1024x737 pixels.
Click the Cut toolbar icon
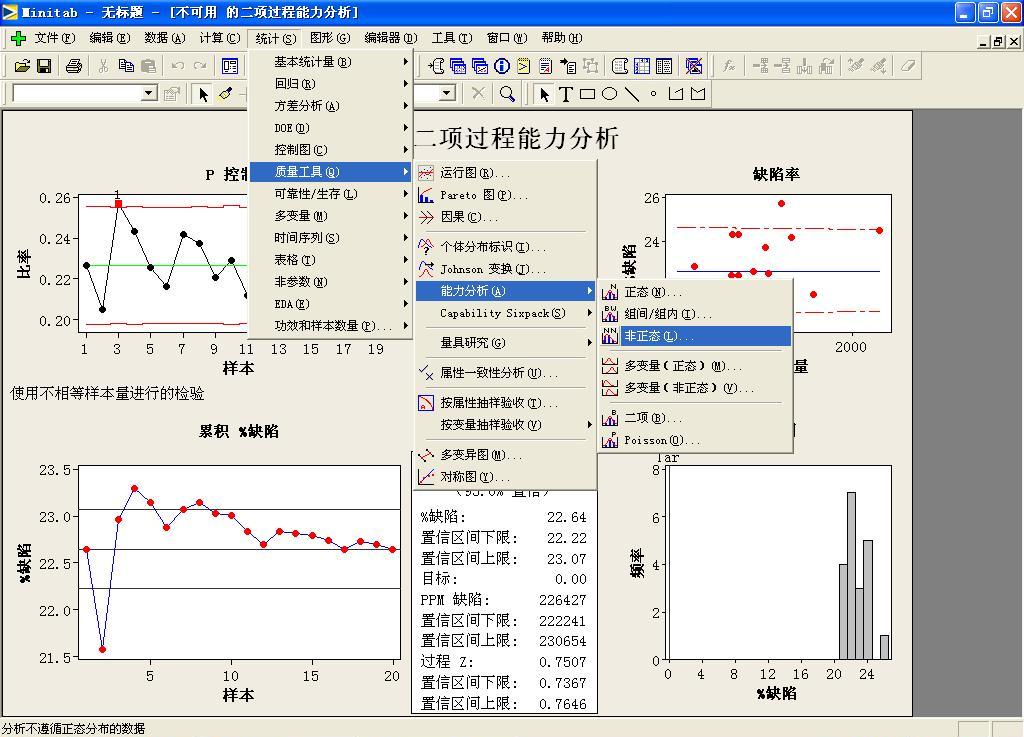(103, 65)
